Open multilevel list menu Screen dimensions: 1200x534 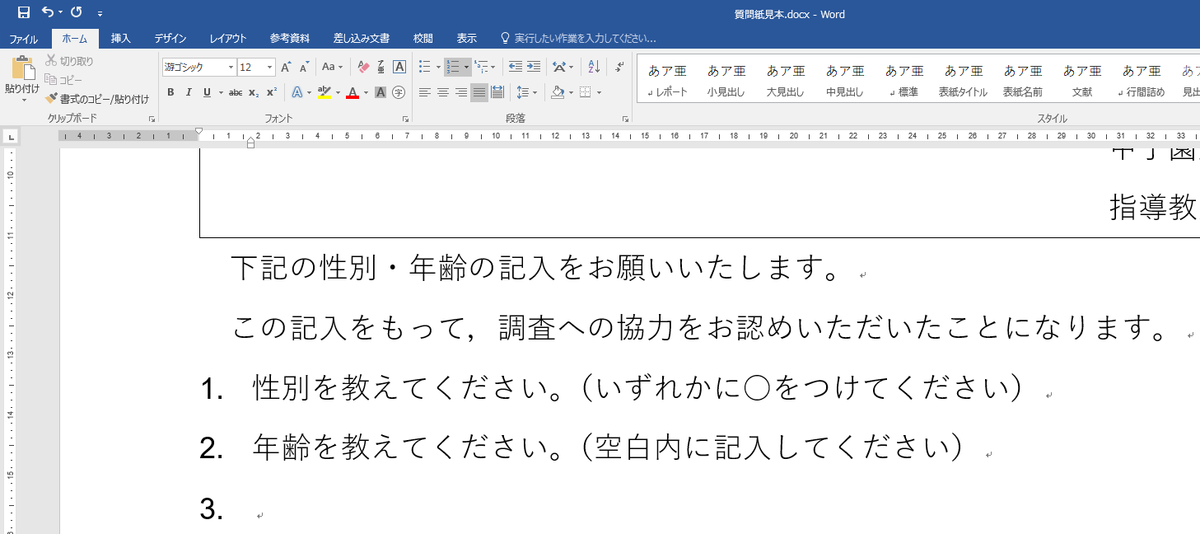point(482,67)
